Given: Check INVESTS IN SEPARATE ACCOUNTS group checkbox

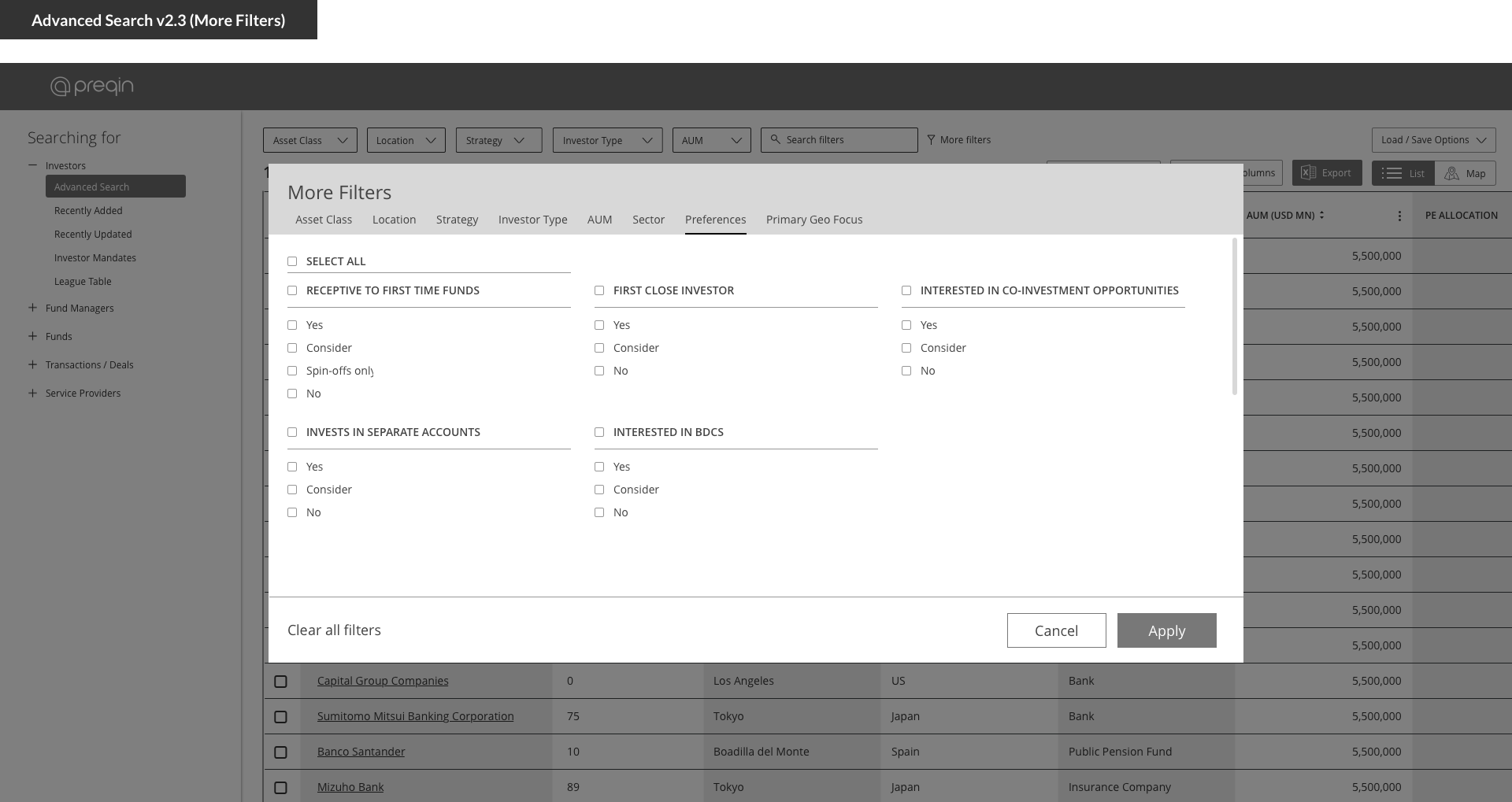Looking at the screenshot, I should [x=292, y=432].
